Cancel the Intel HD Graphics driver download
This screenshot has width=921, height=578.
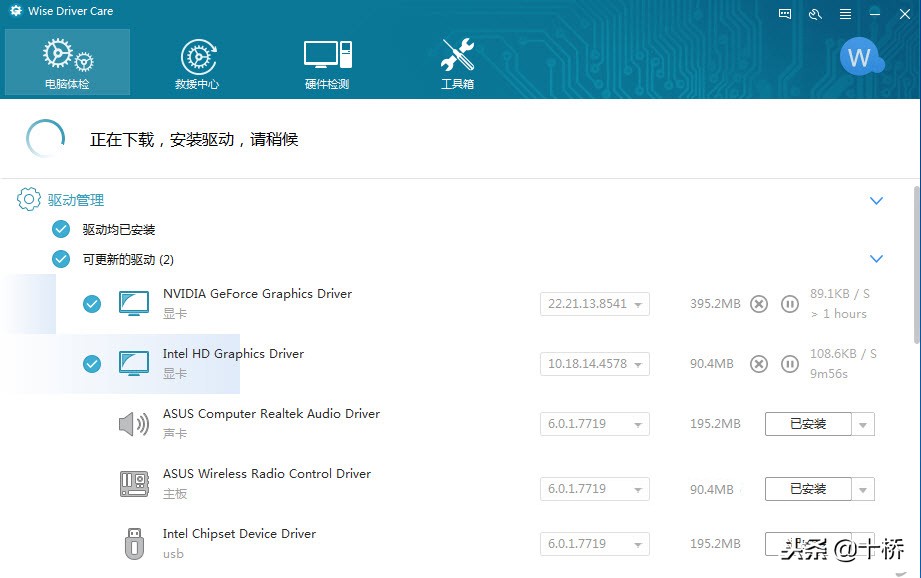pyautogui.click(x=759, y=363)
